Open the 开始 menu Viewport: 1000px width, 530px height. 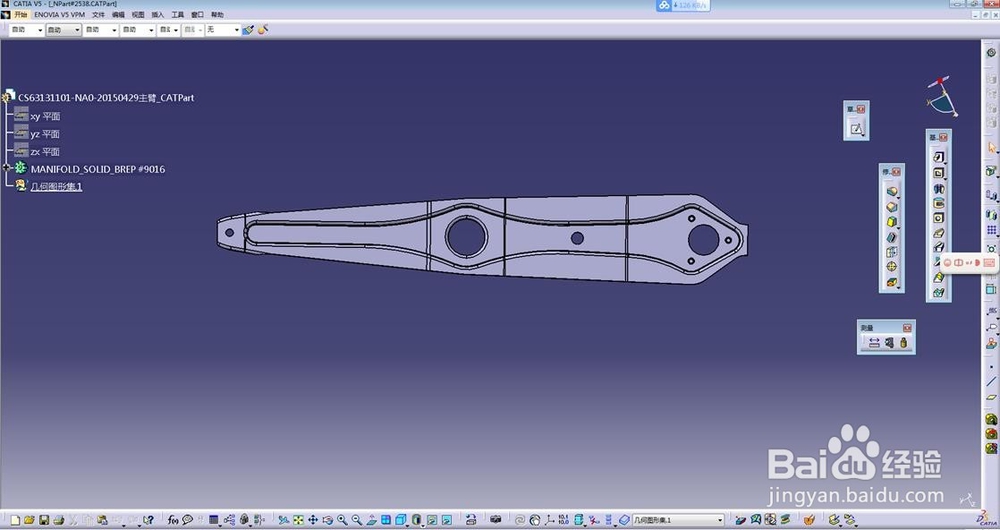tap(21, 15)
